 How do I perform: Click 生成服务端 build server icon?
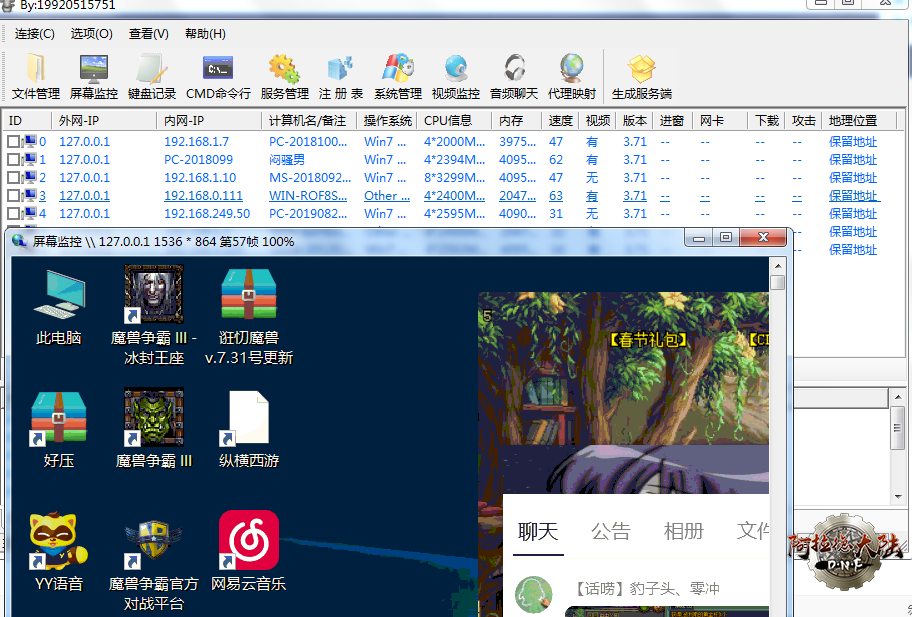641,77
